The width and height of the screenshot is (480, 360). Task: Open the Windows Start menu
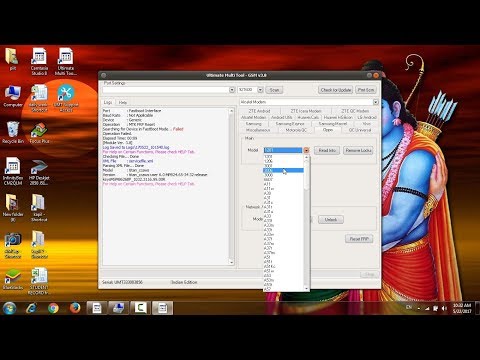[x=10, y=308]
